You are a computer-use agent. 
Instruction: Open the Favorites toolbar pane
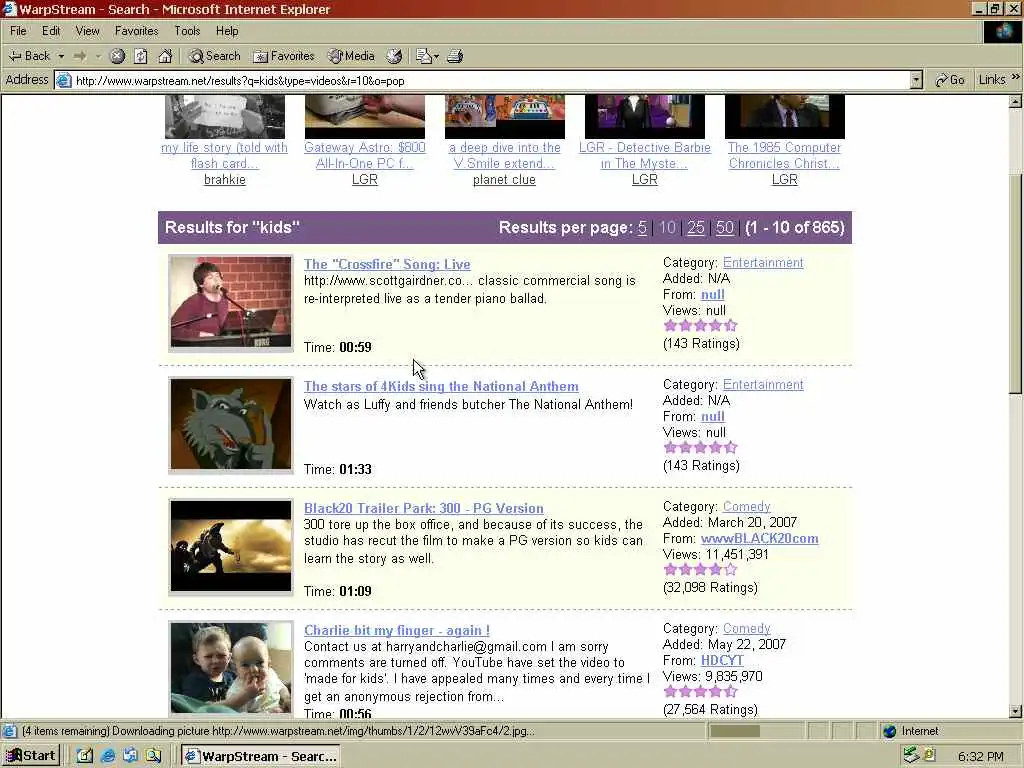click(283, 56)
